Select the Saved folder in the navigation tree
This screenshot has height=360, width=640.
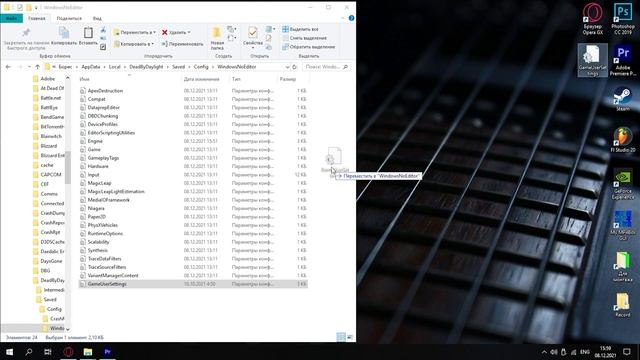point(46,299)
